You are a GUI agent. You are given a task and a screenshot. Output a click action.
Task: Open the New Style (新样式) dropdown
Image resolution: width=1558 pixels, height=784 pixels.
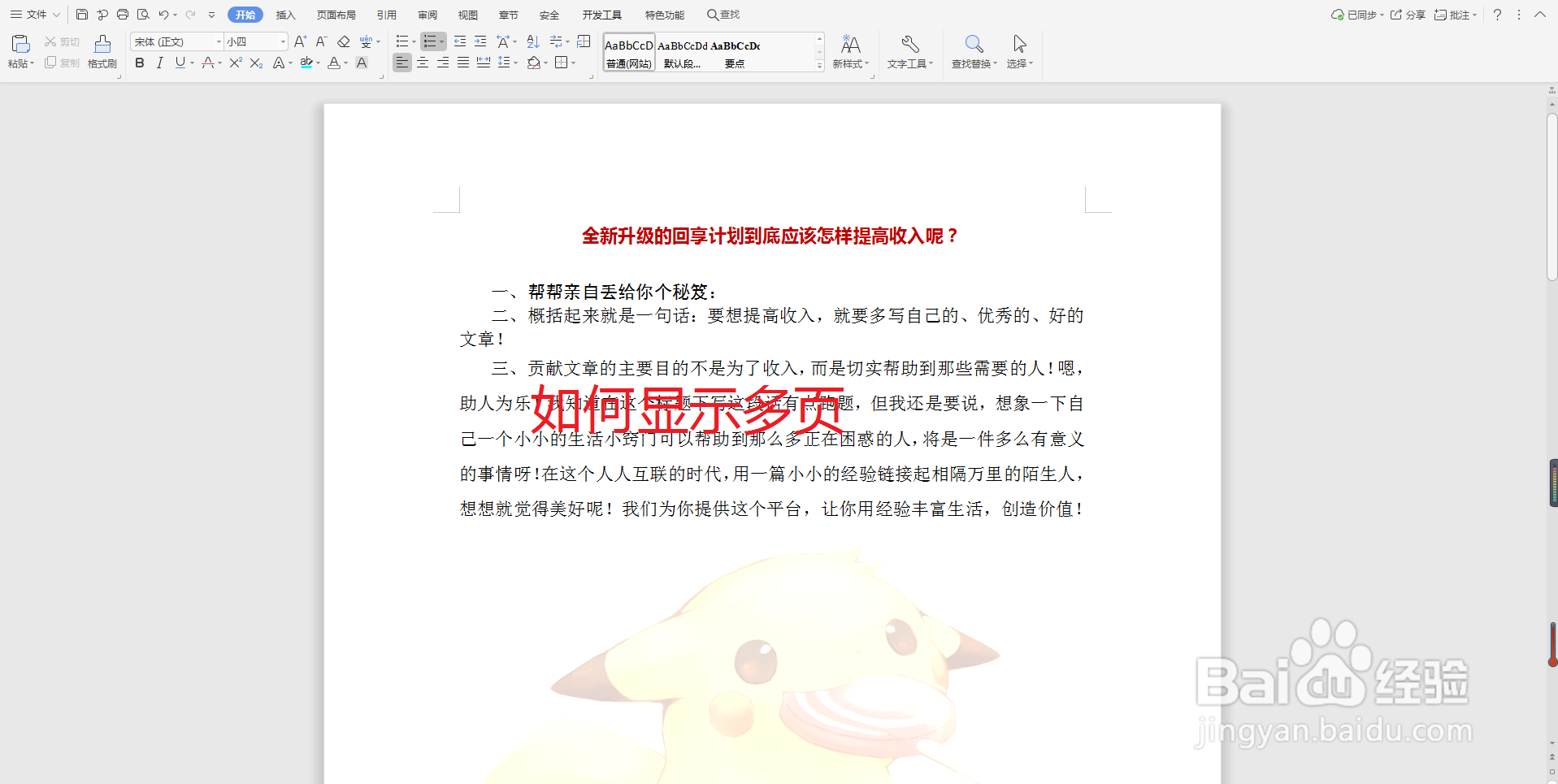(851, 52)
